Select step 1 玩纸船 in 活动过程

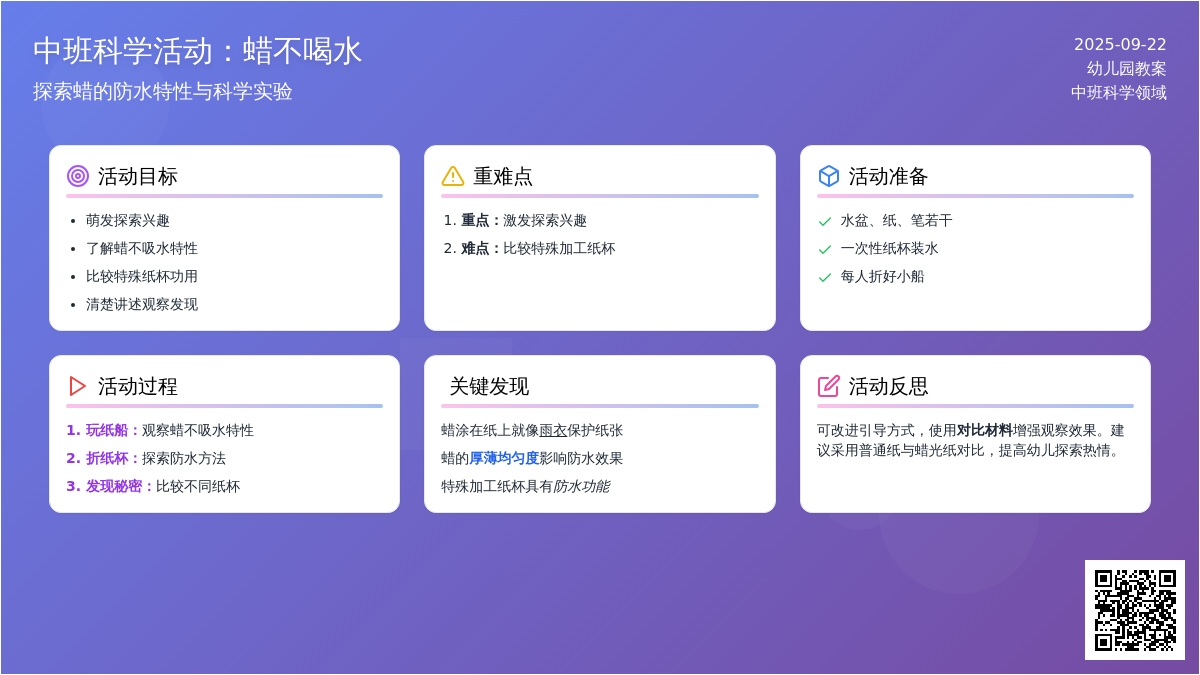click(107, 430)
